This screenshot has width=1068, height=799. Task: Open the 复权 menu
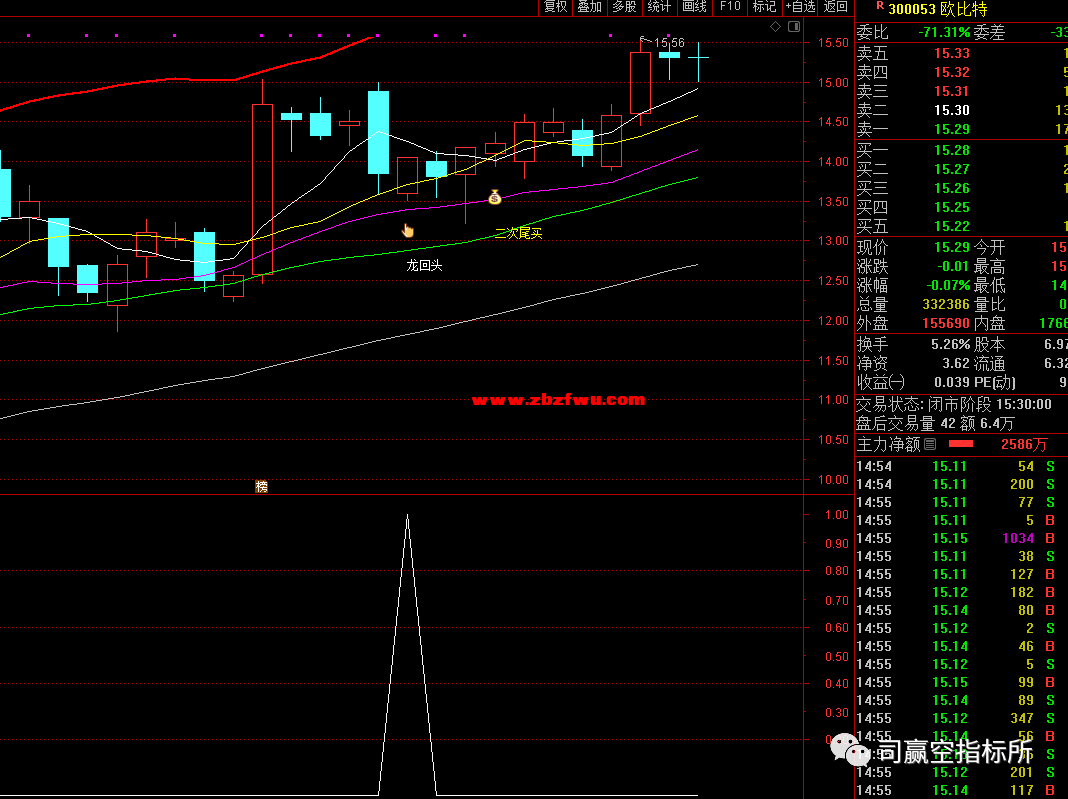click(x=555, y=7)
